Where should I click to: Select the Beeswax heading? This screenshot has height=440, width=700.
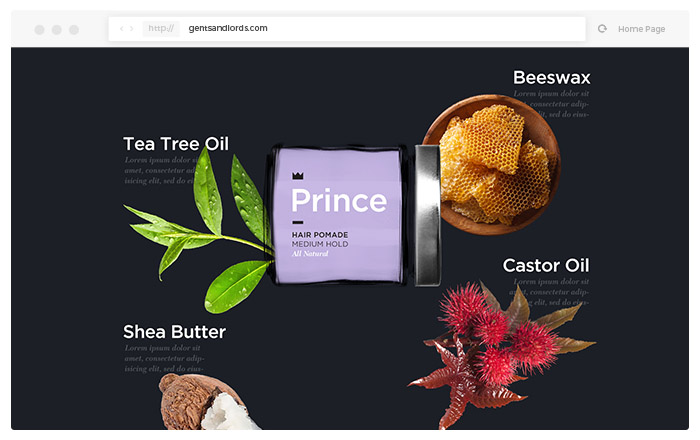coord(552,78)
